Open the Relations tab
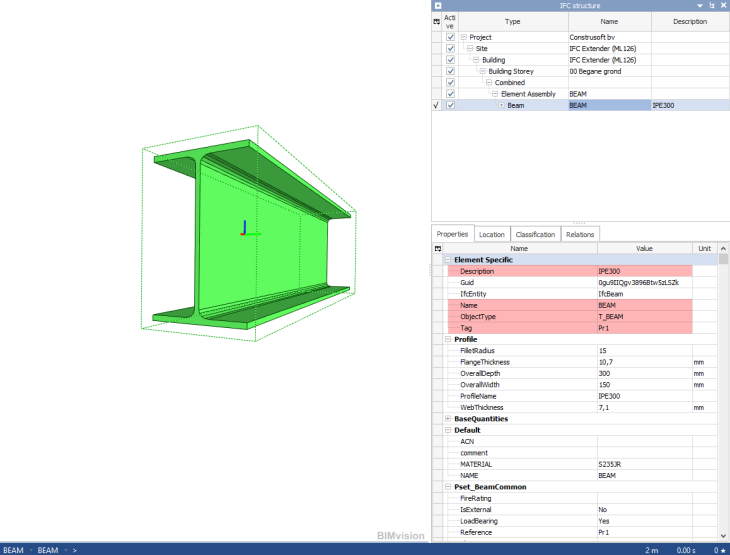 pyautogui.click(x=580, y=235)
